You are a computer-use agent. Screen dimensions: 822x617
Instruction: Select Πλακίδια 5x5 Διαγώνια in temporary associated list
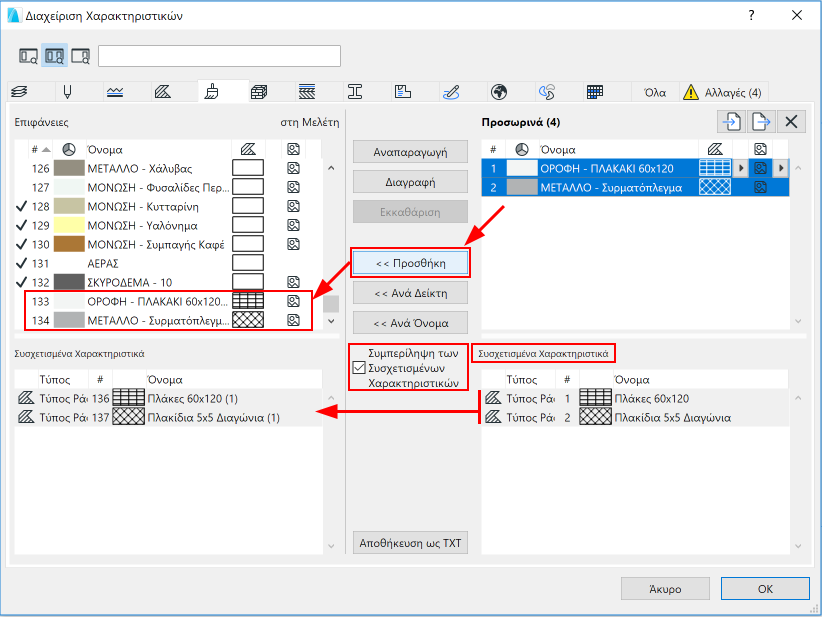(635, 418)
